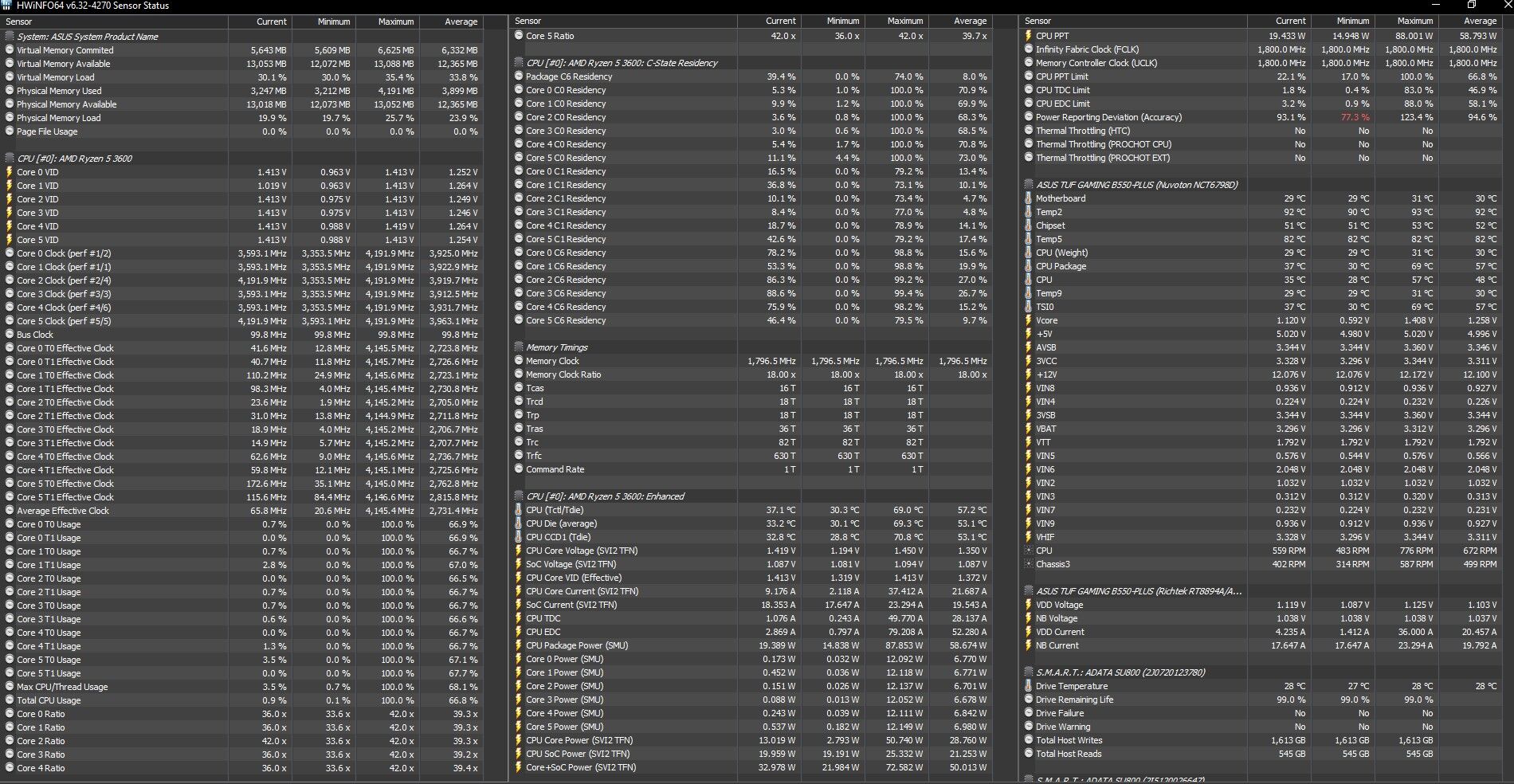Select the 'CPU [#0]: AMD Ryzen 5 3600: Enhanced' group header
The height and width of the screenshot is (784, 1514).
(605, 496)
